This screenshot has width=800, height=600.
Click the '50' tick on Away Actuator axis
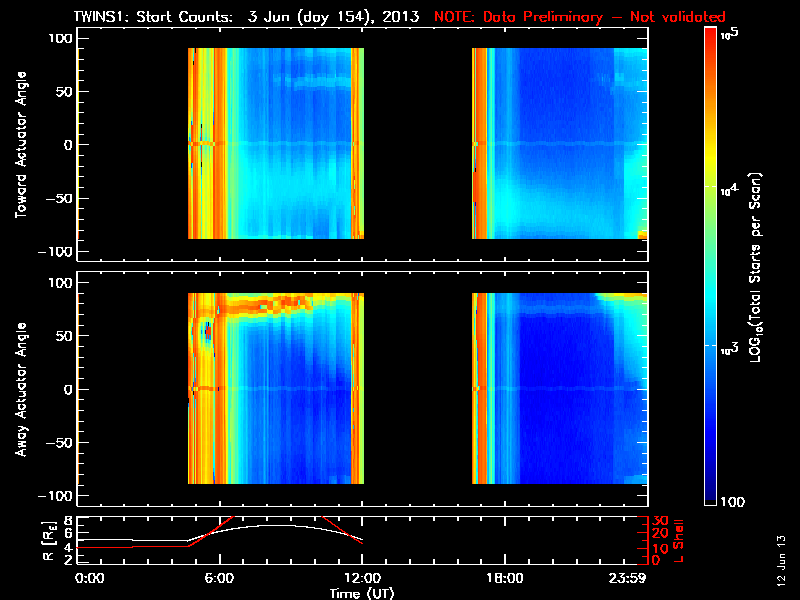65,336
